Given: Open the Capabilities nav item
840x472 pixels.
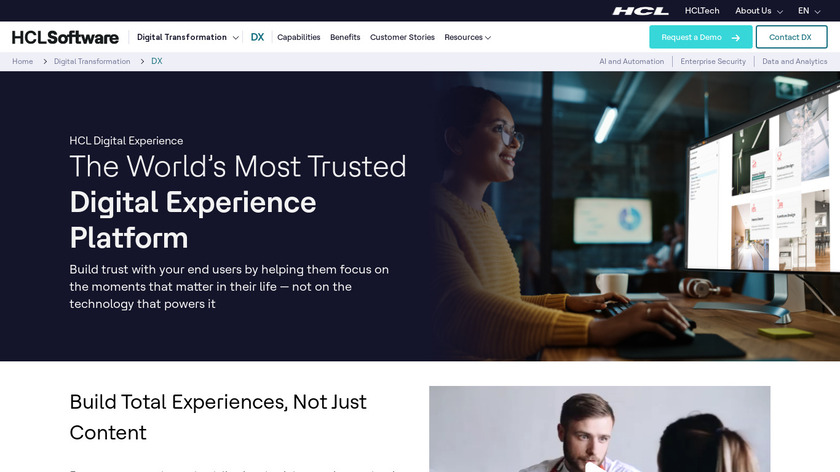Looking at the screenshot, I should coord(298,37).
